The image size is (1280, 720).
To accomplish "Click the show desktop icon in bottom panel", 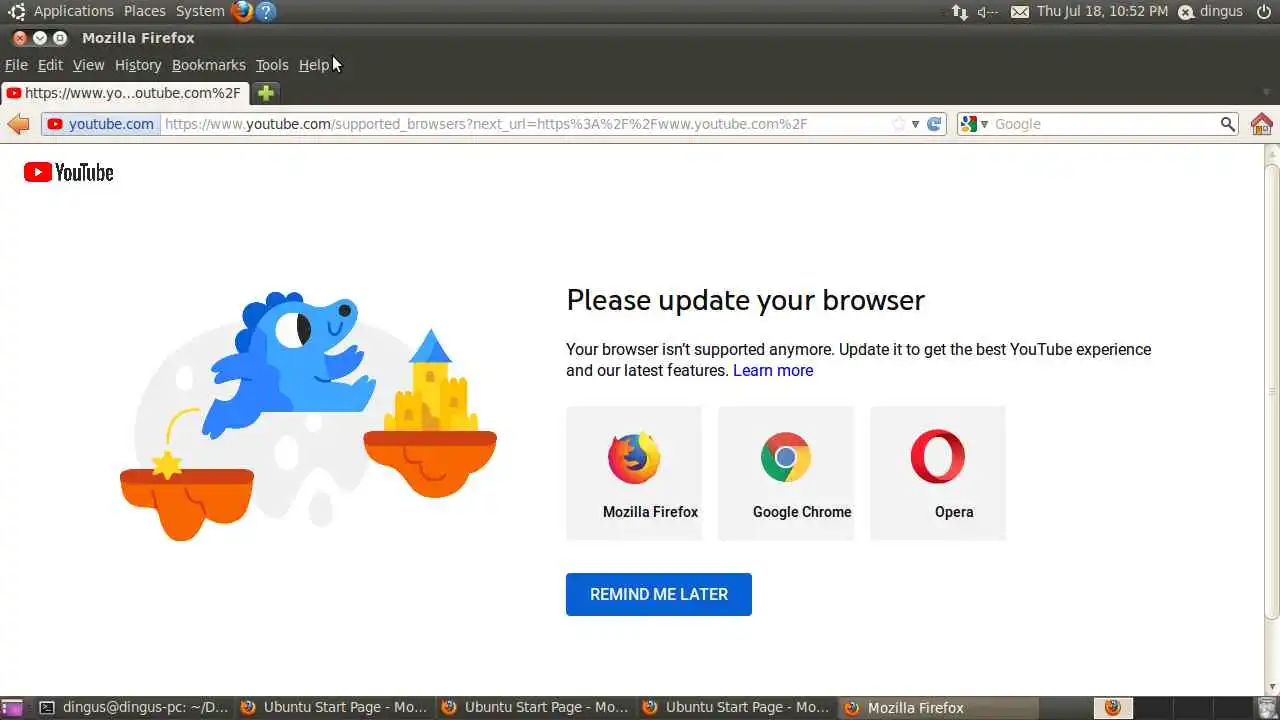I will coord(14,707).
